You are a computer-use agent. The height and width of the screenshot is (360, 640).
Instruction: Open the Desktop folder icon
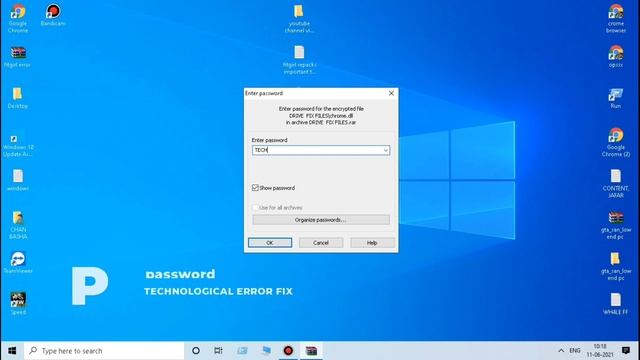[18, 98]
